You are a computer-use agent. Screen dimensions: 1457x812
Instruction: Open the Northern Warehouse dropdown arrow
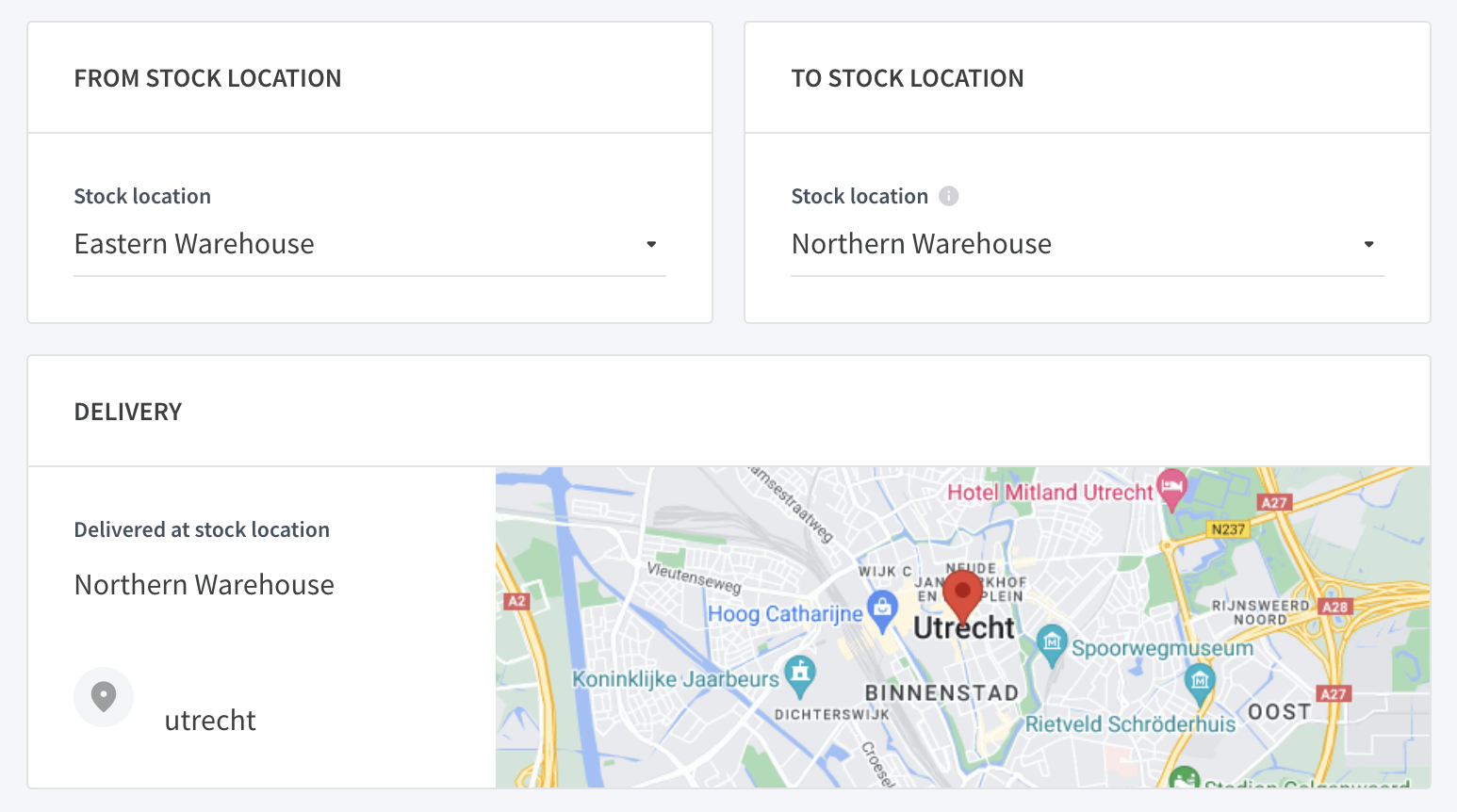(1369, 244)
